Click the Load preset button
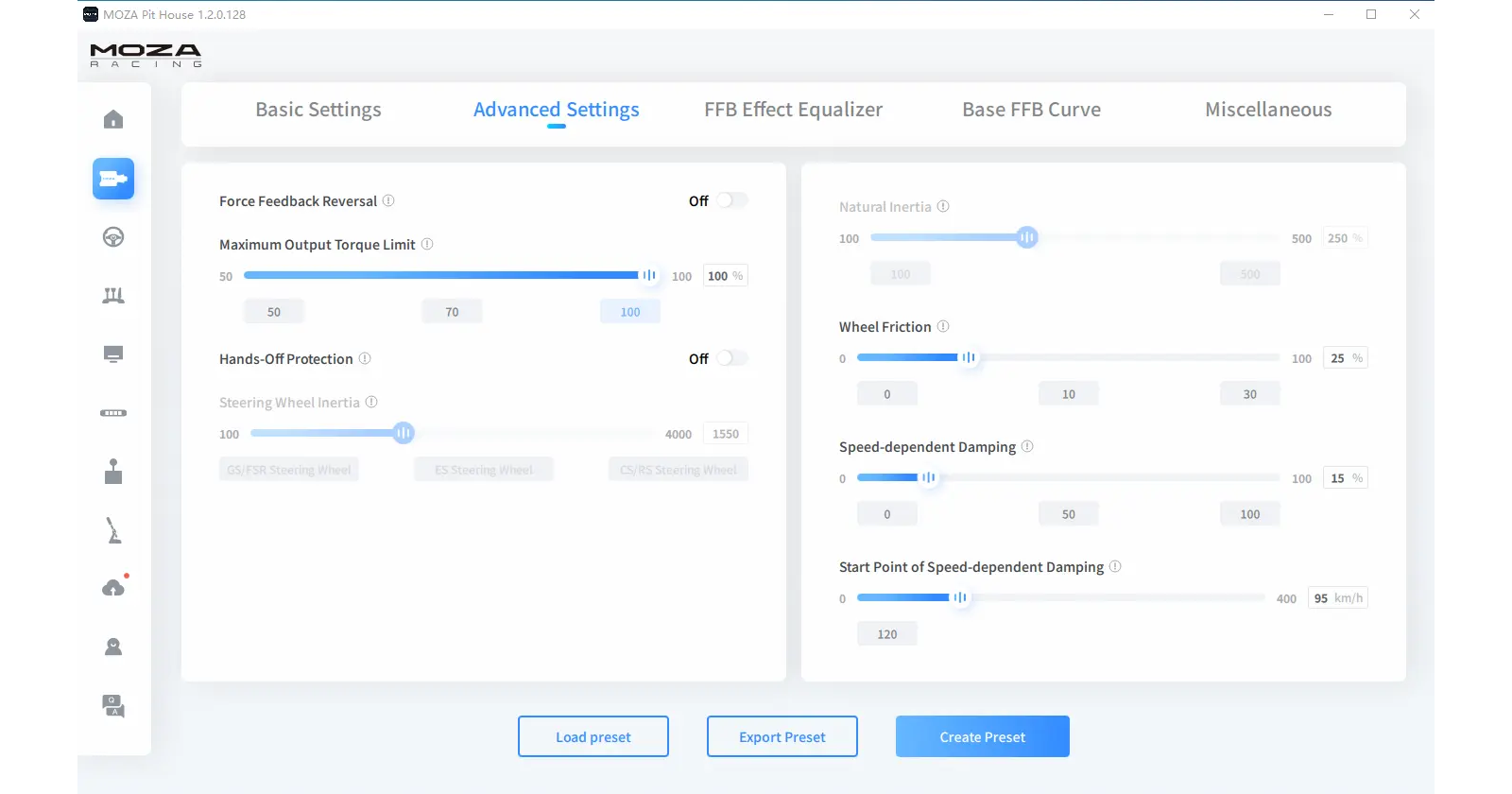The image size is (1512, 794). (x=593, y=736)
